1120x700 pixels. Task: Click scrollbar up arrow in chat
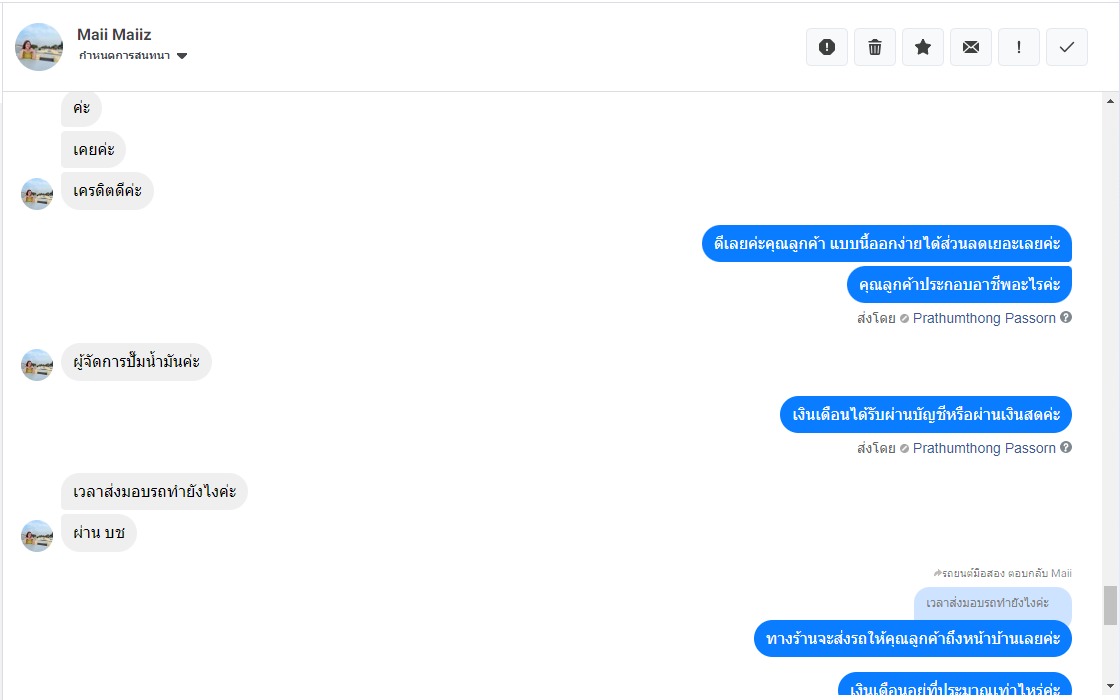[1110, 101]
